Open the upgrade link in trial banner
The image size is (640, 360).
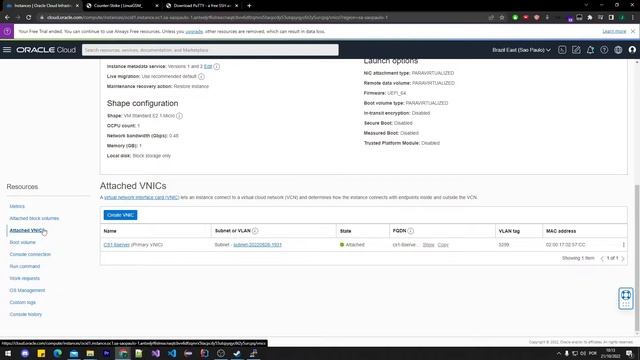194,31
